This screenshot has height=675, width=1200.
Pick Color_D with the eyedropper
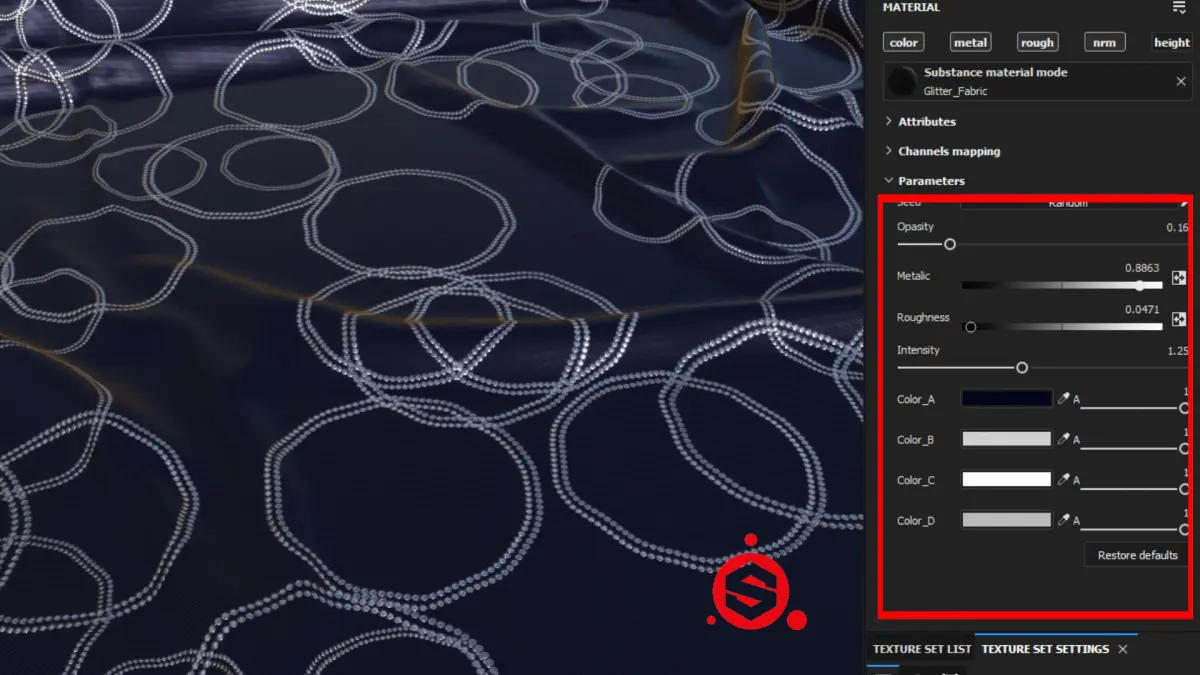[x=1064, y=520]
